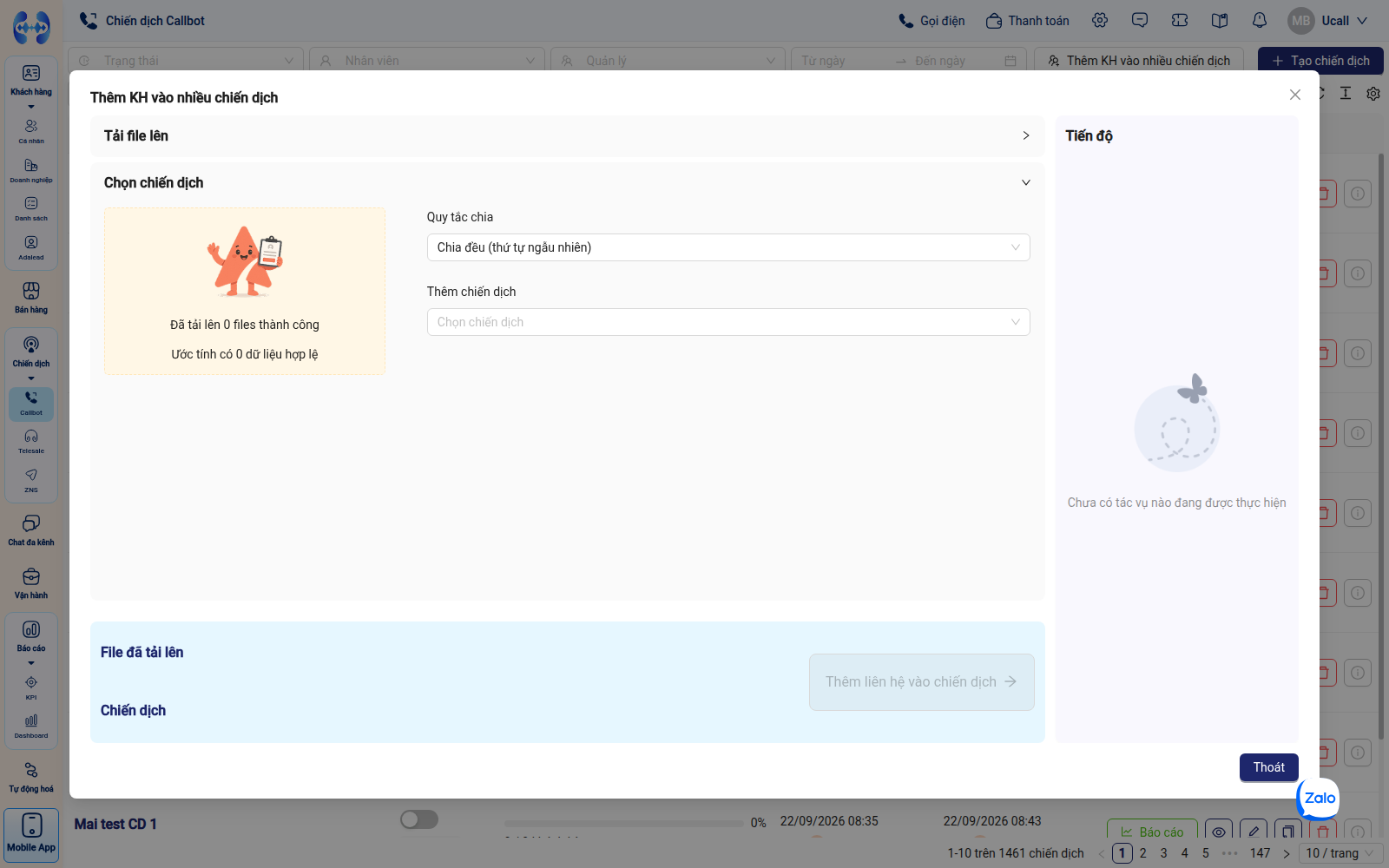The width and height of the screenshot is (1389, 868).
Task: Open the Quy tắc chia dropdown
Action: click(728, 247)
